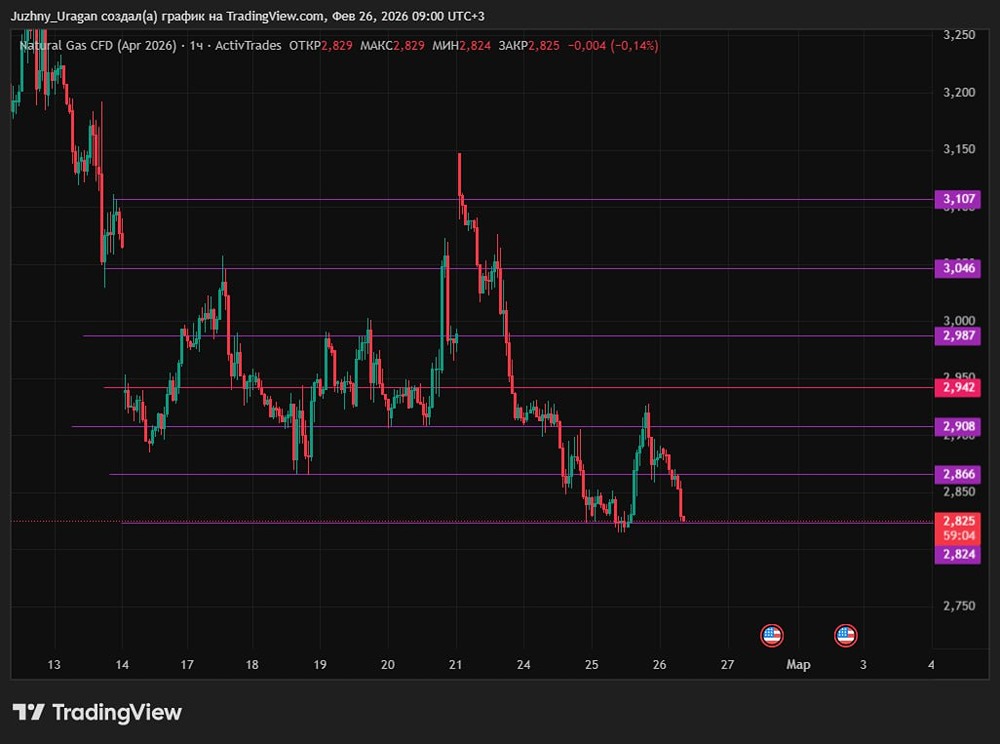Click the 3,150 price axis tick
Screen dimensions: 1000x744
point(959,149)
